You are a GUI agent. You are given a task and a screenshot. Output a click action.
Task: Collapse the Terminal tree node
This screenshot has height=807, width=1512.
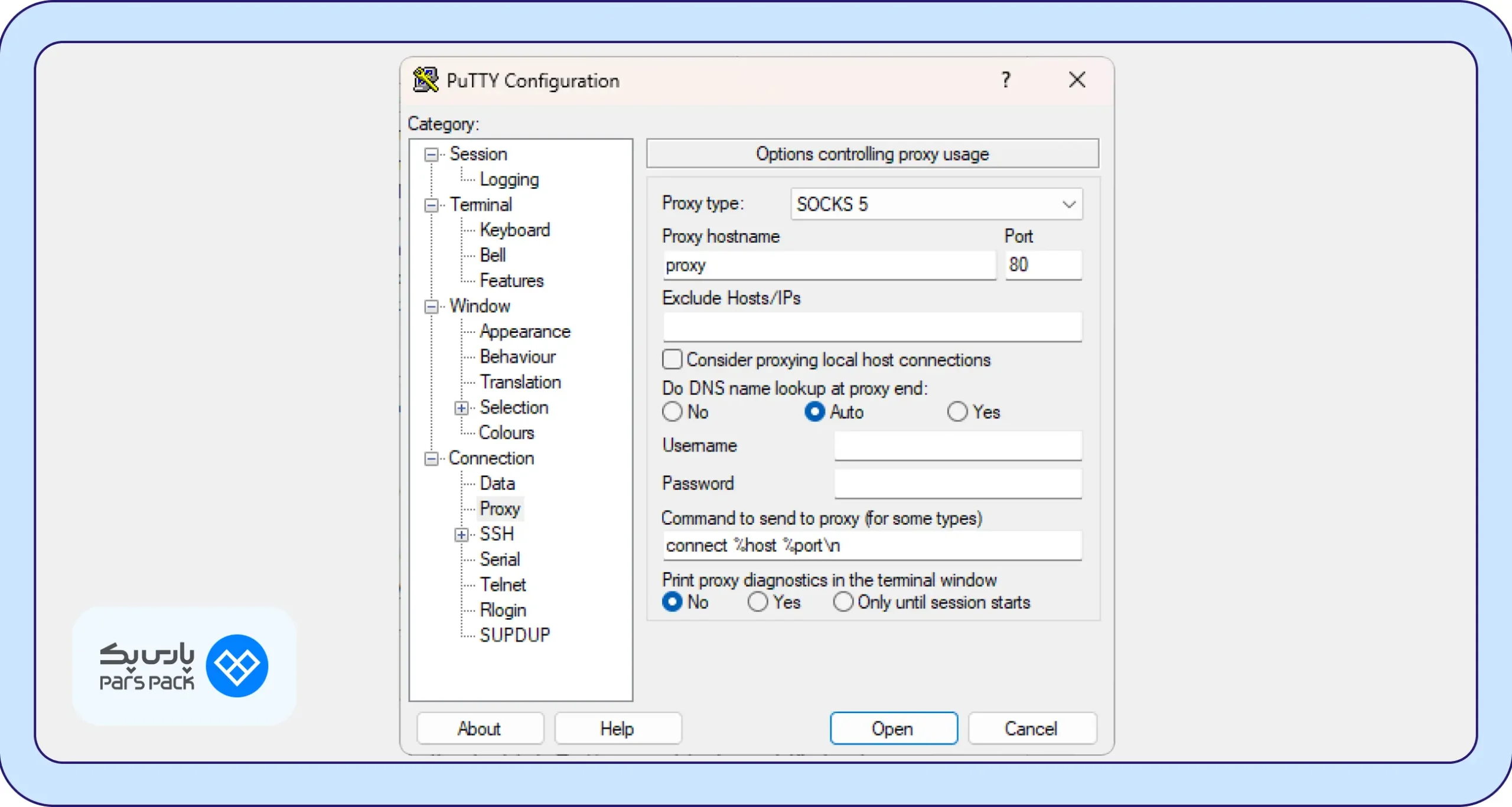[x=432, y=205]
